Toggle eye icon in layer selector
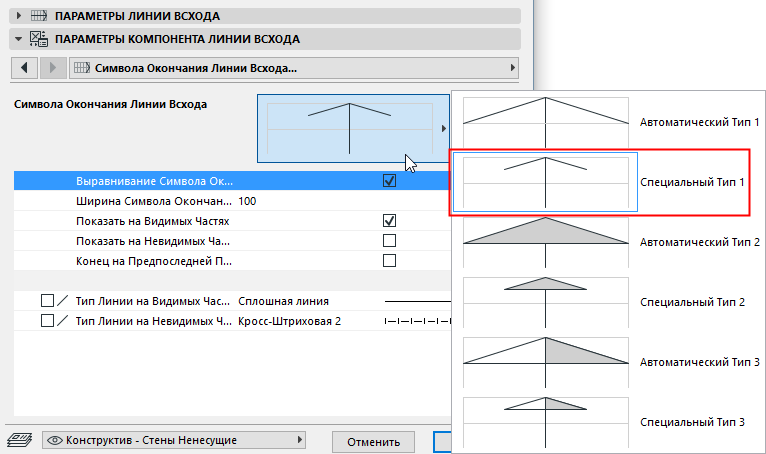 55,440
